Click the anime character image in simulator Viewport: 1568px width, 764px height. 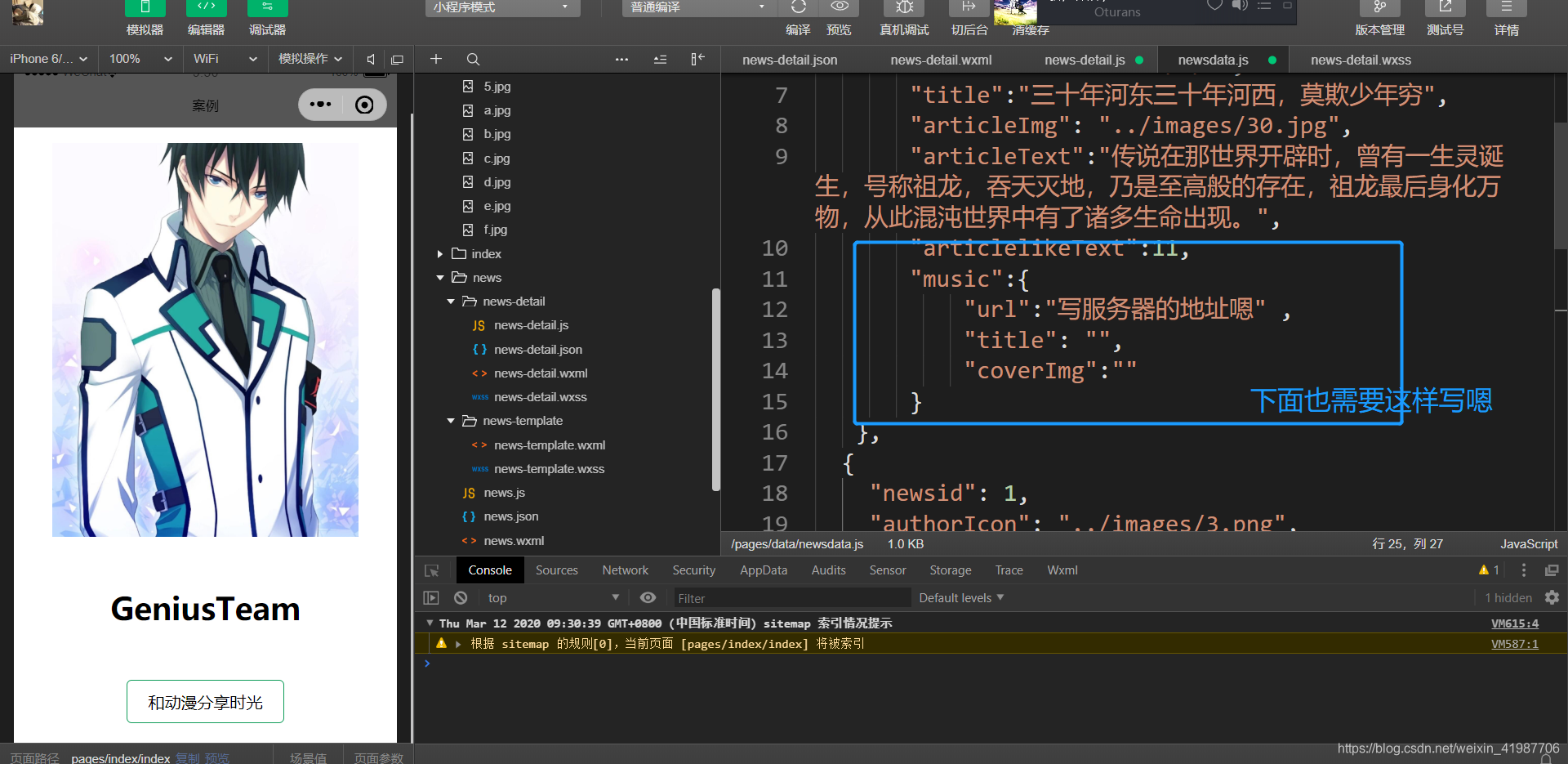point(205,340)
